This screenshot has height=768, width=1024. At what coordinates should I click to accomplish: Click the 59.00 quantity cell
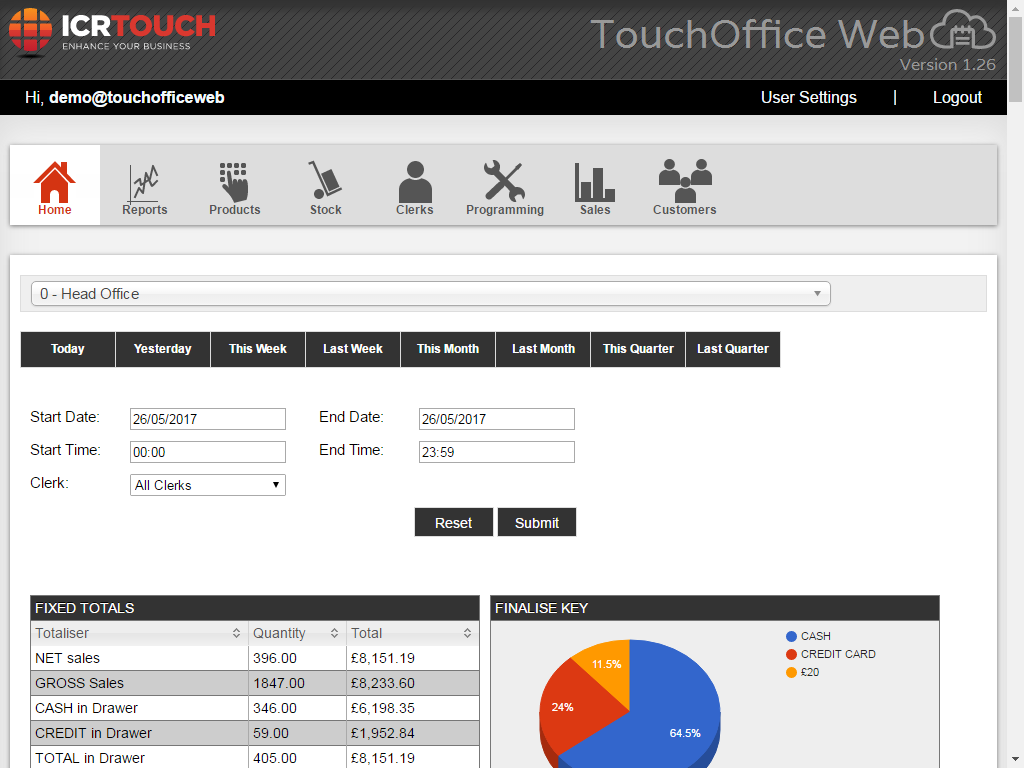pyautogui.click(x=297, y=733)
